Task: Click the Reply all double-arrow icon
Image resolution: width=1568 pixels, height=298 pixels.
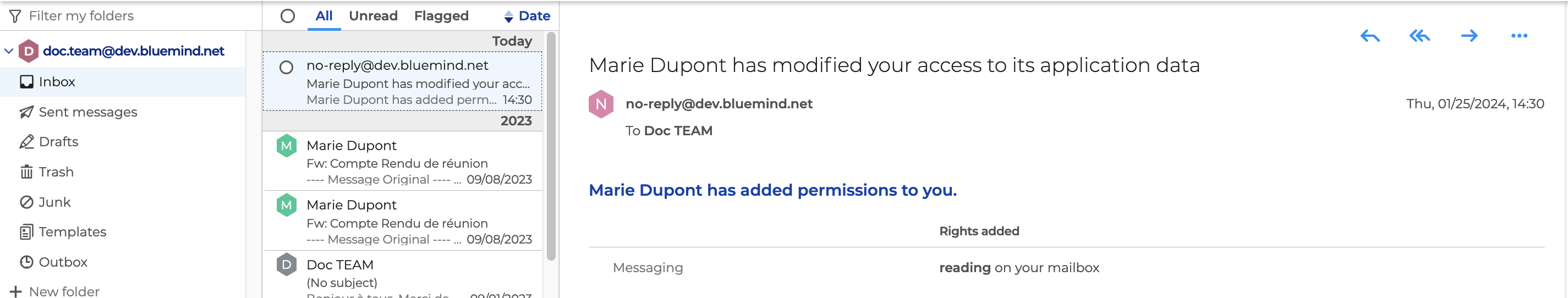Action: coord(1419,36)
